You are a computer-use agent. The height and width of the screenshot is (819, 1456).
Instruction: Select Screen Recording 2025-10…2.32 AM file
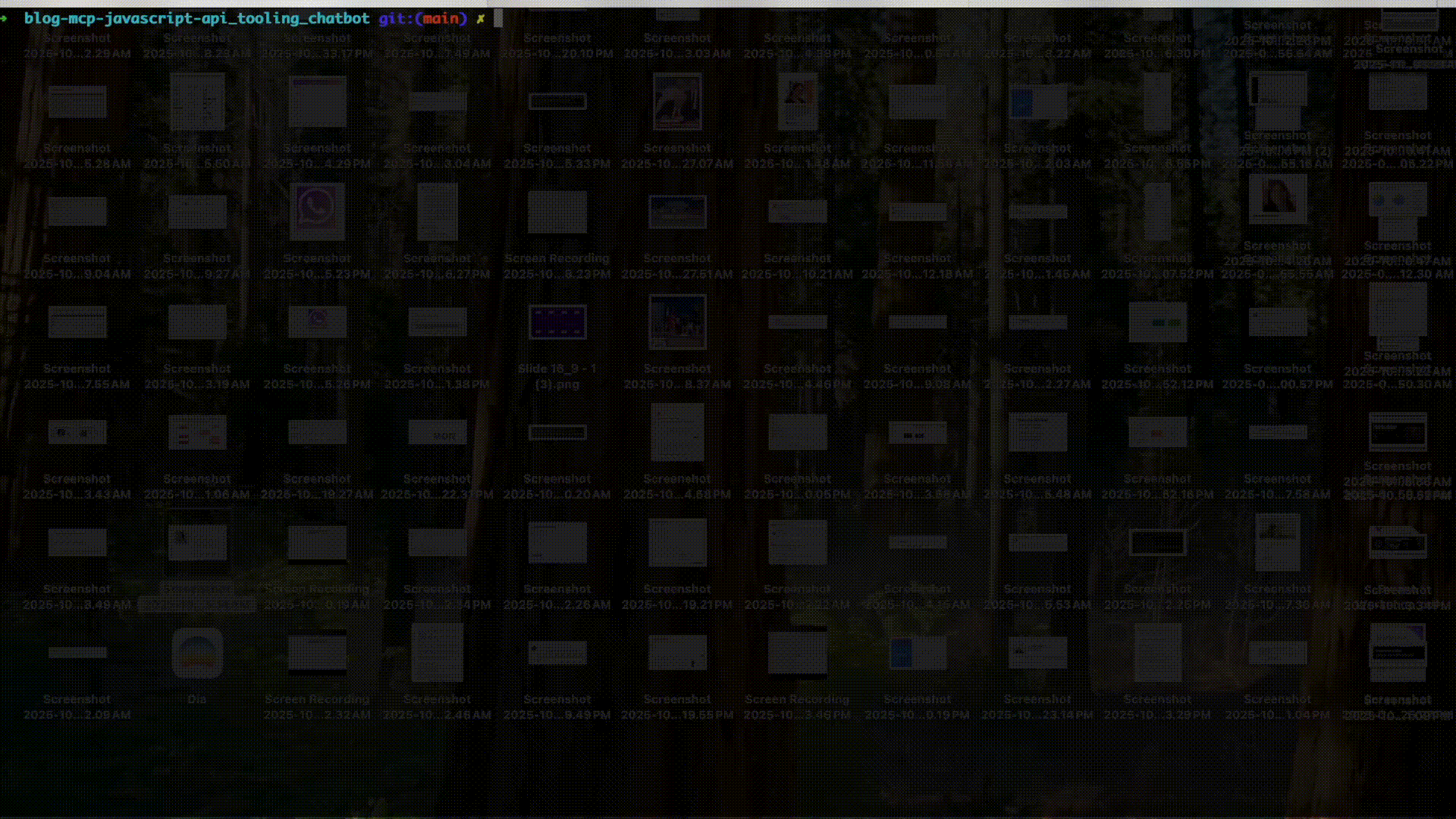tap(317, 652)
